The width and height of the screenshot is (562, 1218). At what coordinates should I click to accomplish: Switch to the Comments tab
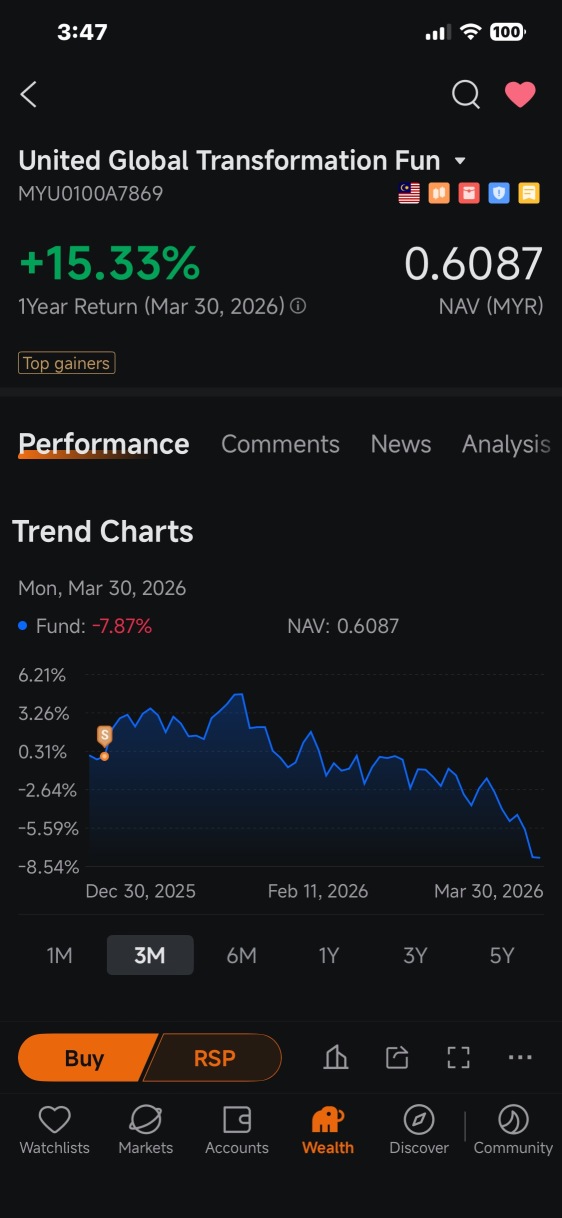pos(280,444)
